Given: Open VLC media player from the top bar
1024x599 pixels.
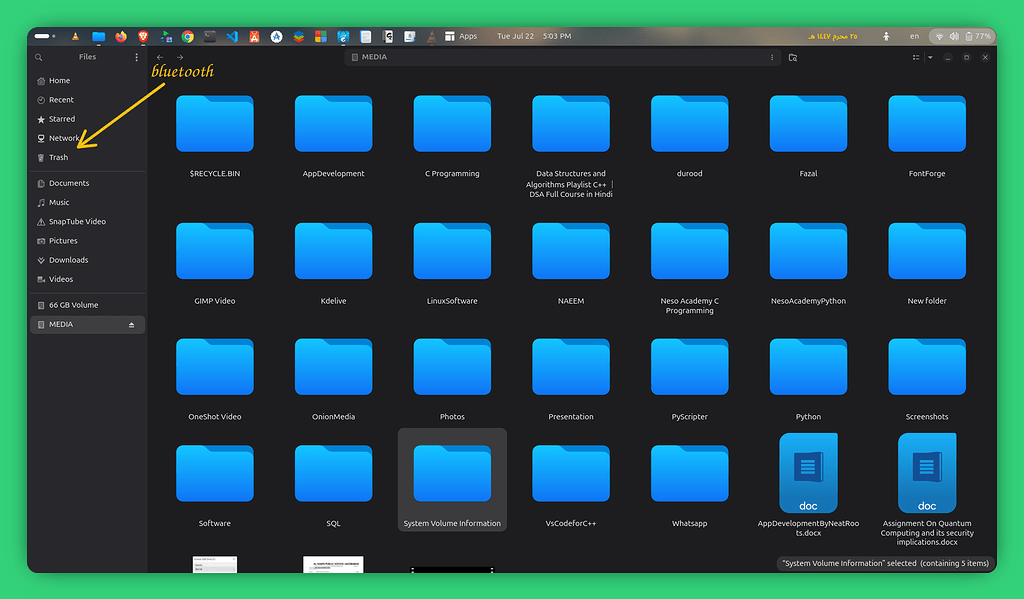Looking at the screenshot, I should 75,35.
